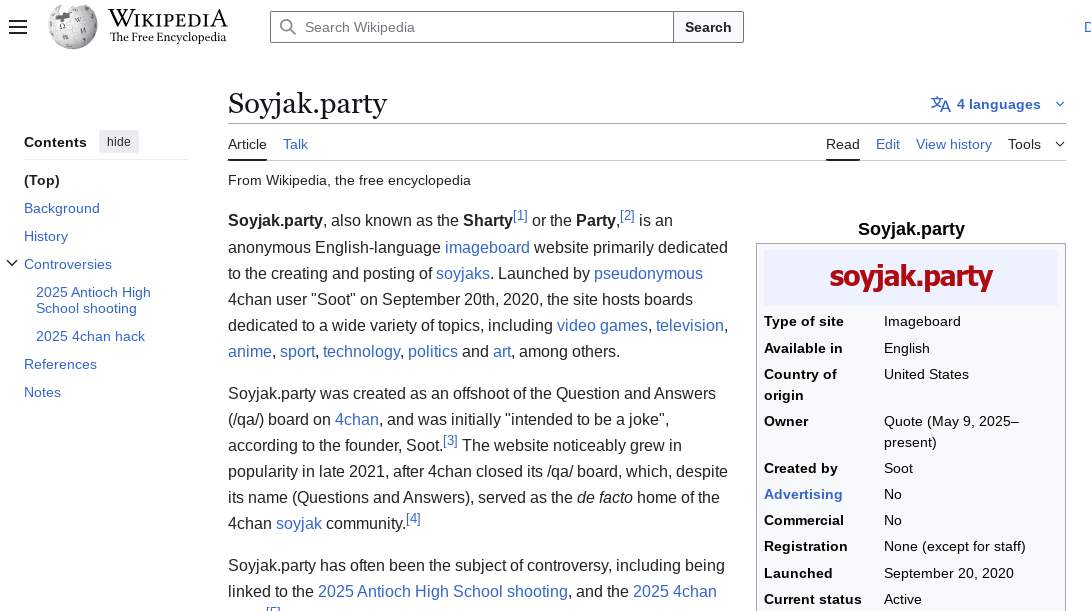
Task: Open the television link
Action: (690, 326)
